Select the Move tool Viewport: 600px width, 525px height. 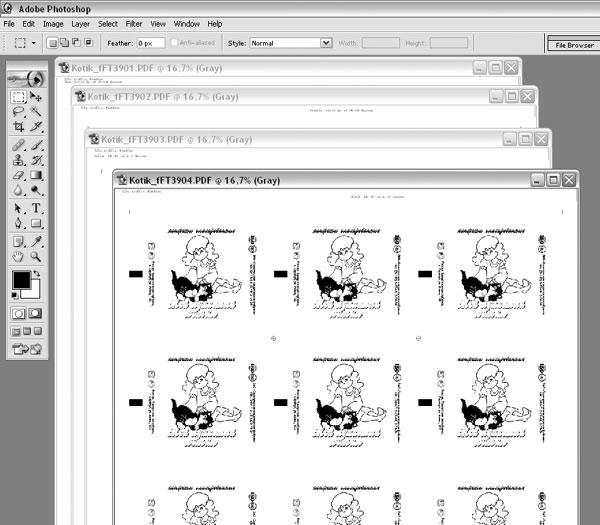coord(36,97)
